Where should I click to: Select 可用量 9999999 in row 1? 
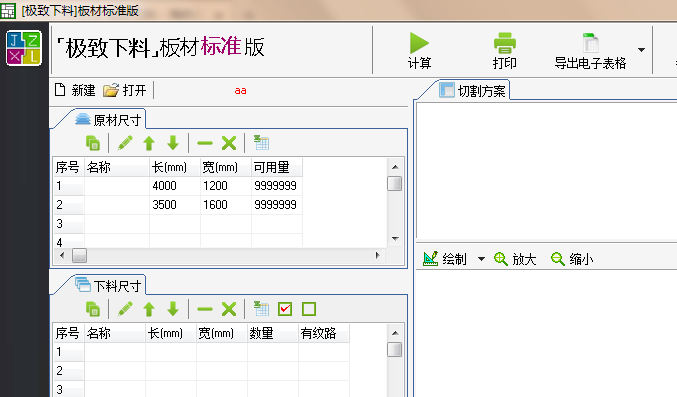tap(277, 186)
